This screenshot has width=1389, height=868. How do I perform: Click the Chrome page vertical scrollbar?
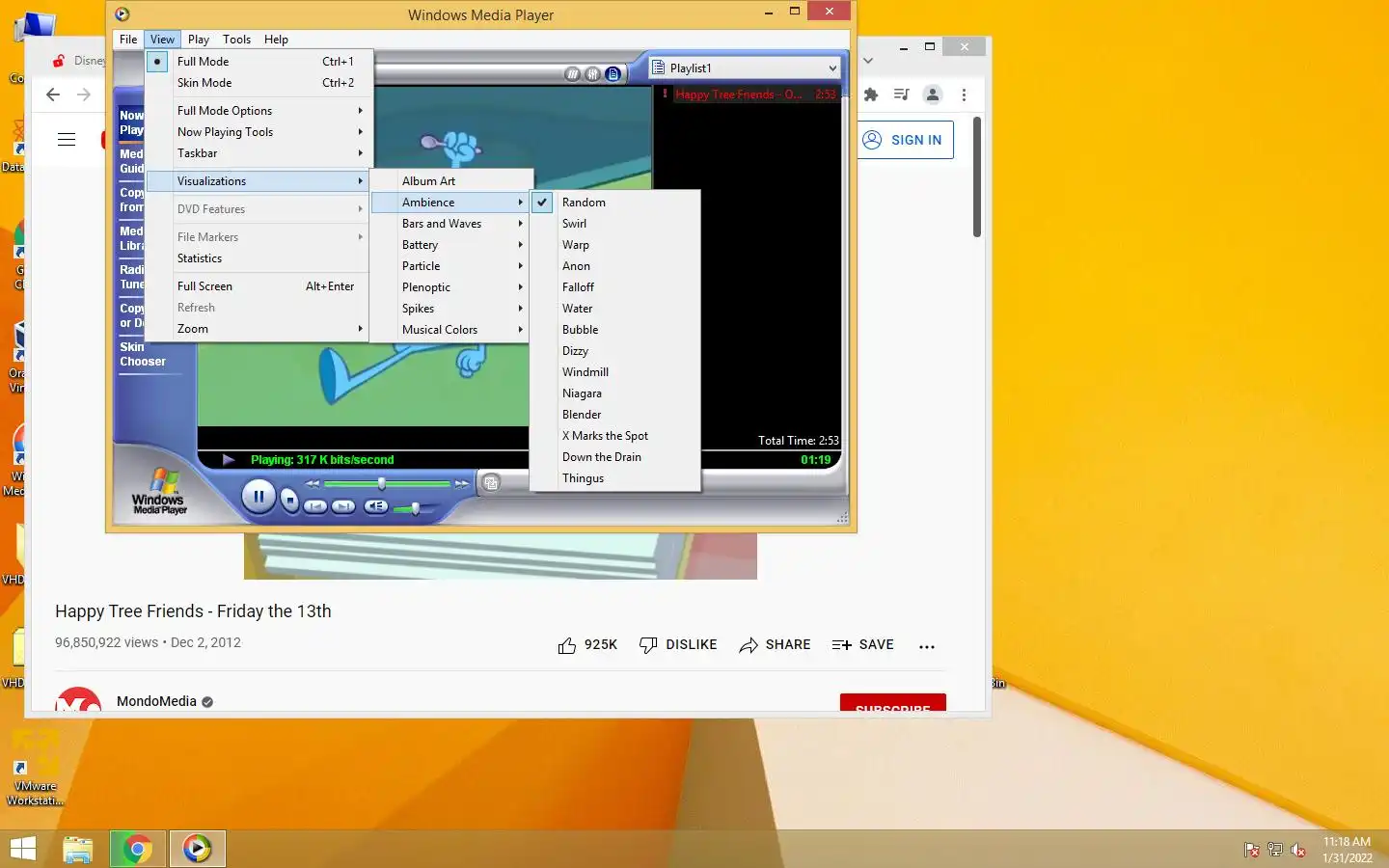tap(977, 176)
